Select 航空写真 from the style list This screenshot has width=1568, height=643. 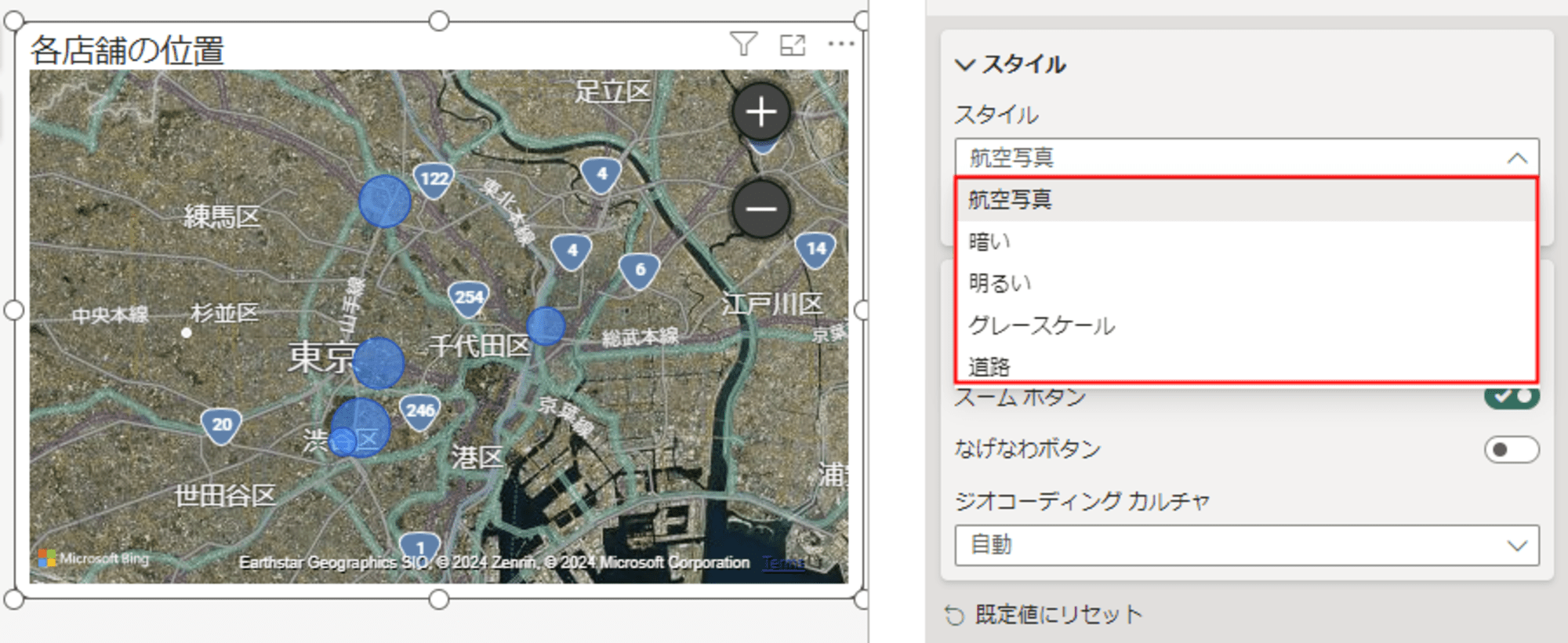pos(1246,200)
